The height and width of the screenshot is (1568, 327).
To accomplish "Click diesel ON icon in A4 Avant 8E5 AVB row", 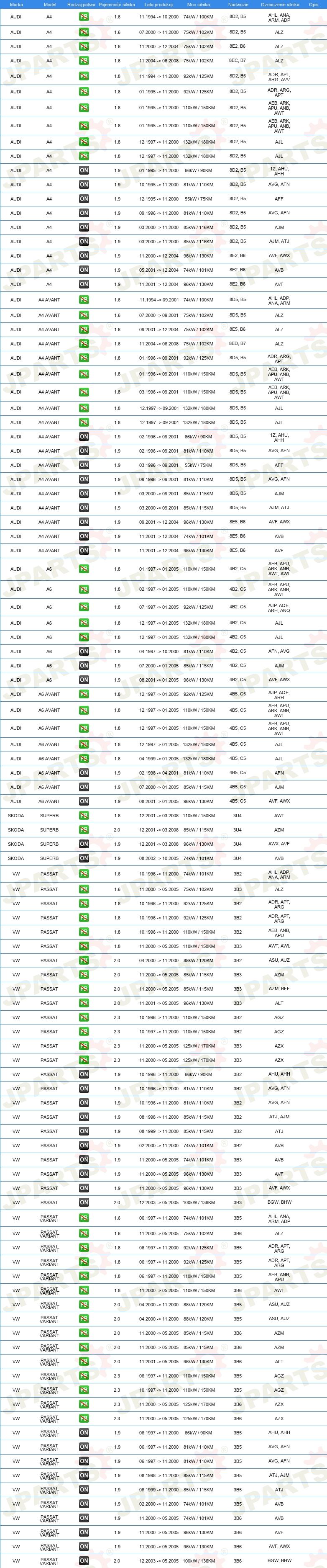I will (x=84, y=536).
